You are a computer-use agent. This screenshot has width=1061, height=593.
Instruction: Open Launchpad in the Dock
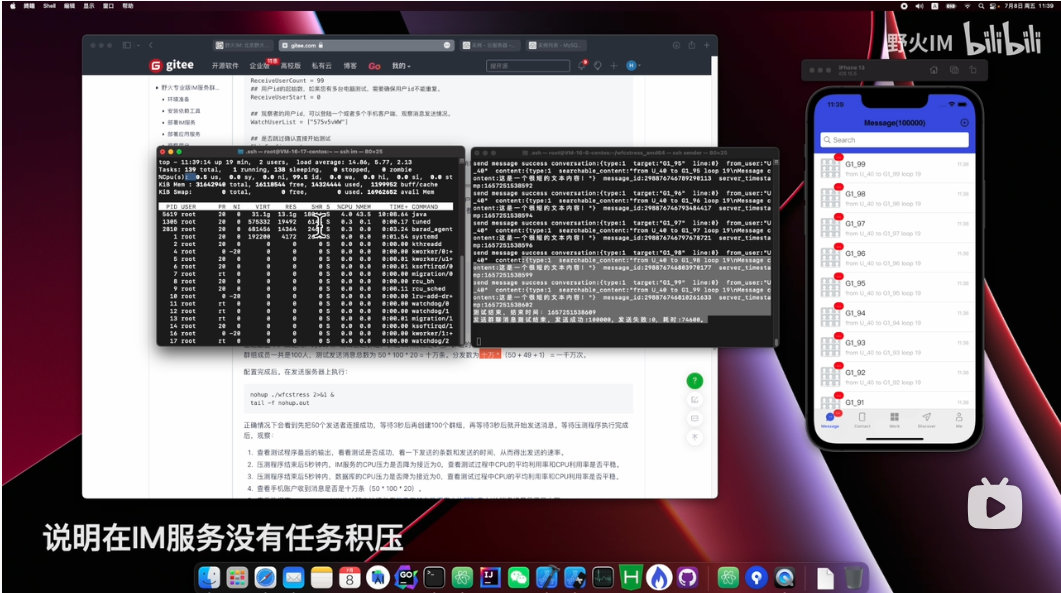click(237, 577)
